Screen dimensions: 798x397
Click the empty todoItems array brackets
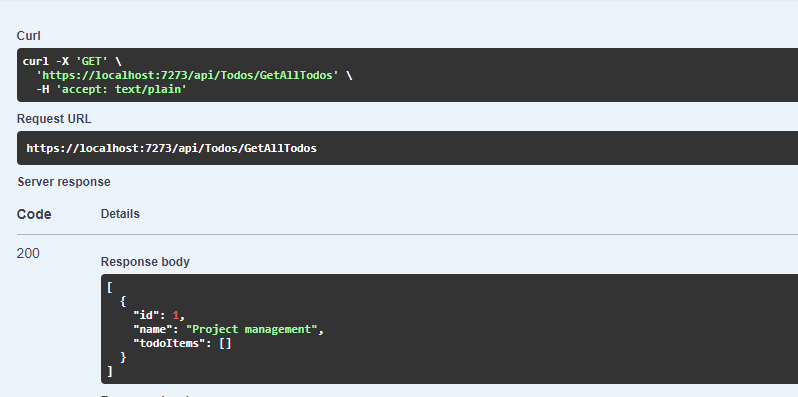coord(225,344)
